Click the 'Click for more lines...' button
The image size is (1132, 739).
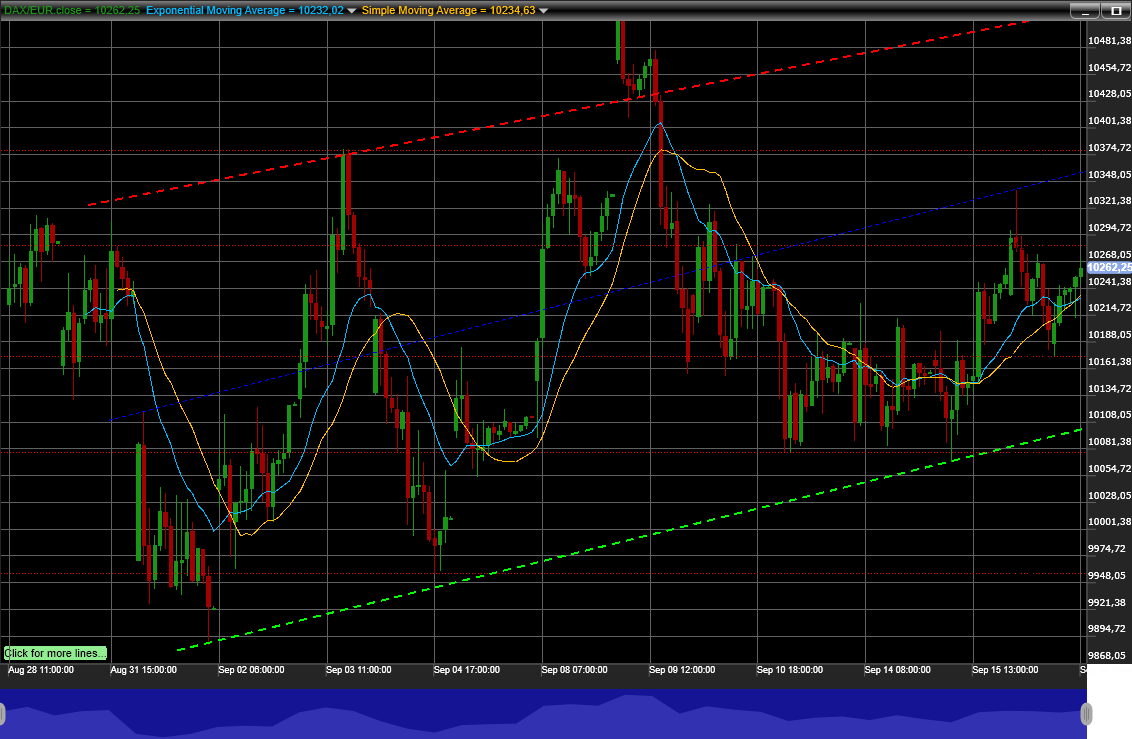pyautogui.click(x=55, y=653)
